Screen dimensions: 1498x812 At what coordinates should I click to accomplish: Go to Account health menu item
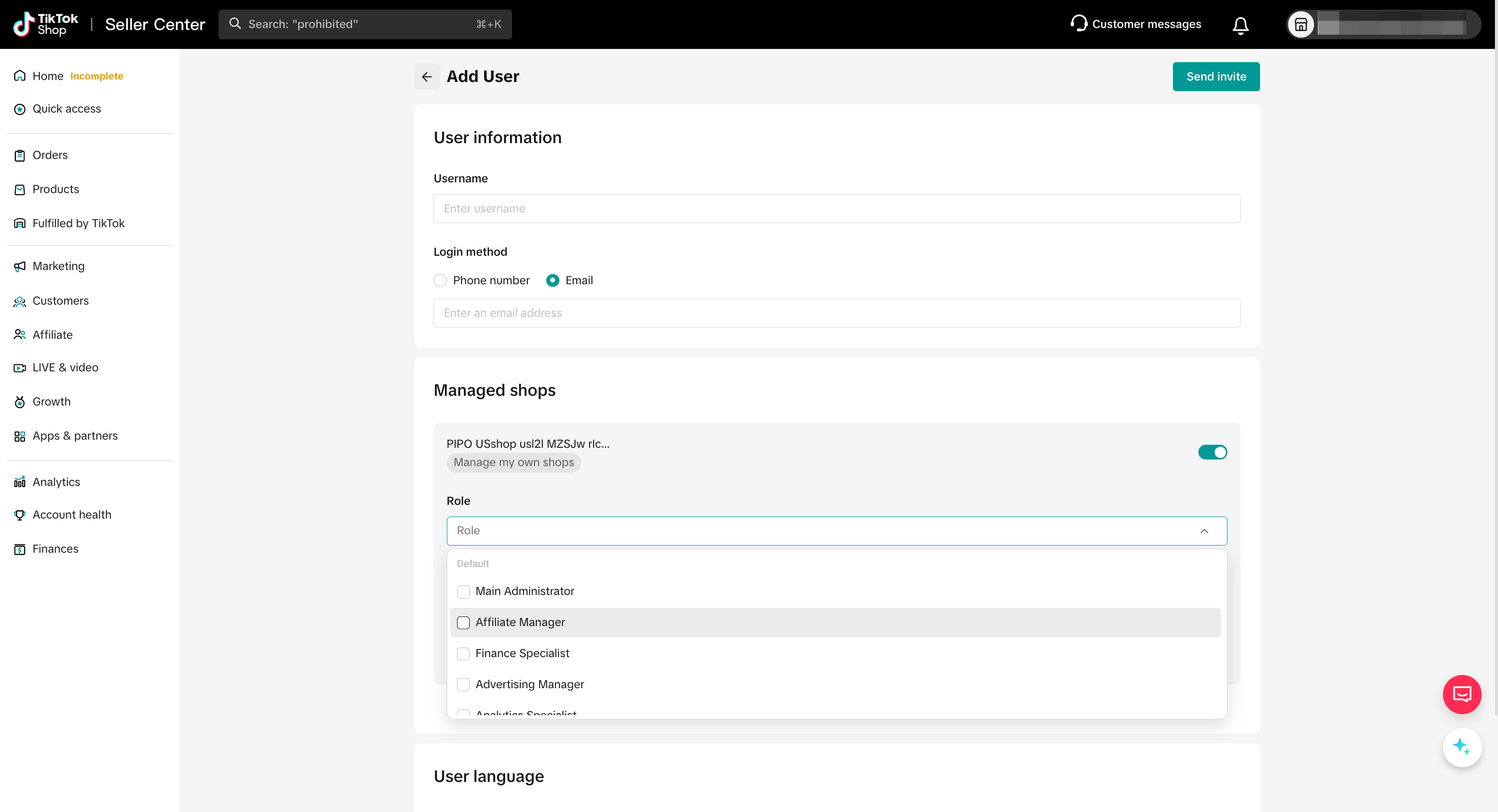71,515
